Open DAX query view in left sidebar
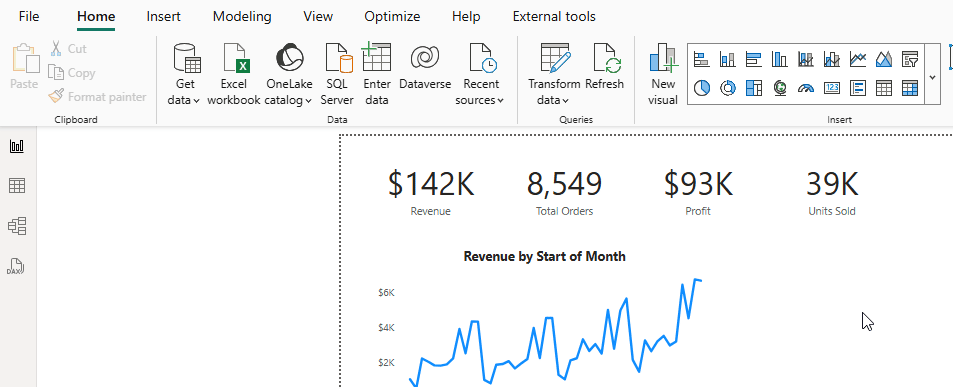The image size is (953, 387). tap(17, 267)
